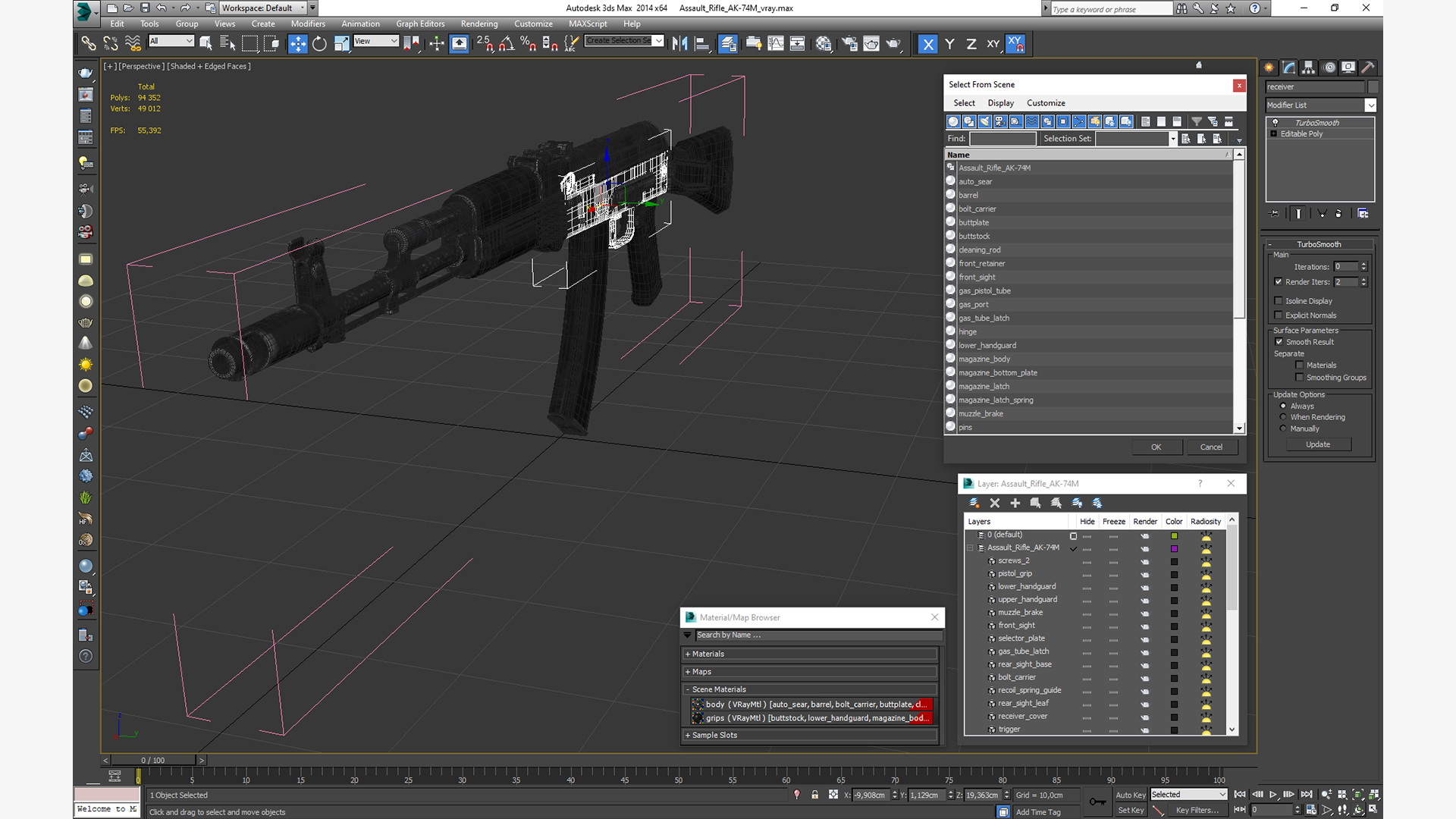Open the MAXScript menu
Viewport: 1456px width, 819px height.
click(588, 24)
